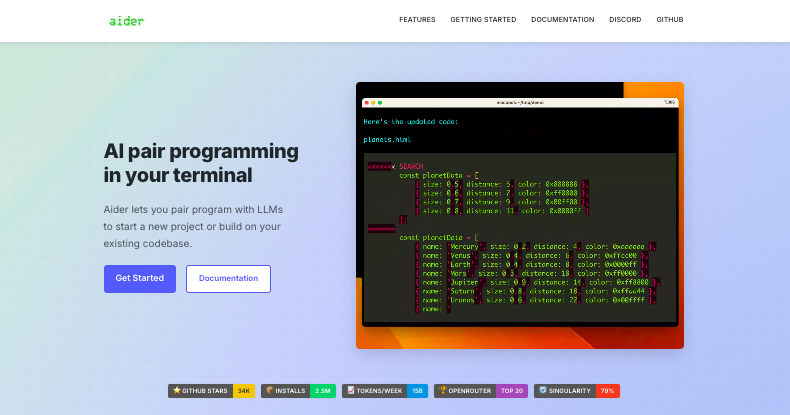This screenshot has height=415, width=790.
Task: Open the Singularity 79% badge
Action: click(x=577, y=391)
